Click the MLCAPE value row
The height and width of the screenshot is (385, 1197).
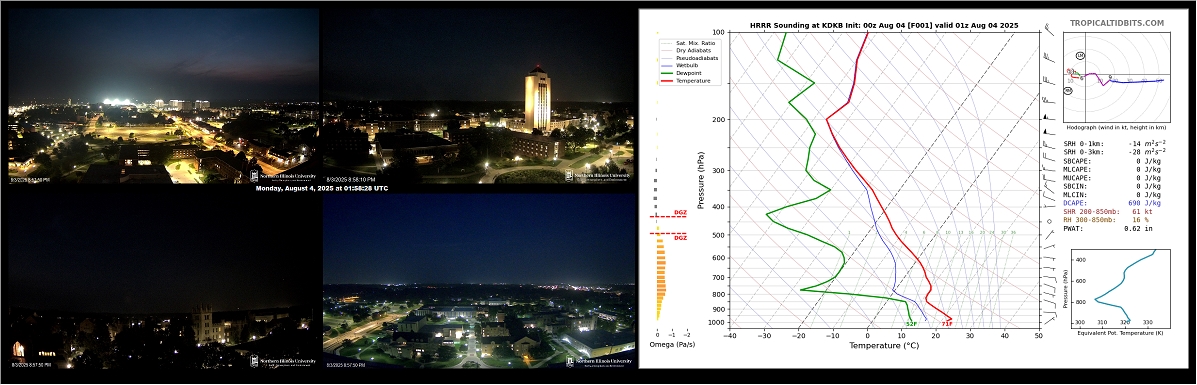(1112, 169)
